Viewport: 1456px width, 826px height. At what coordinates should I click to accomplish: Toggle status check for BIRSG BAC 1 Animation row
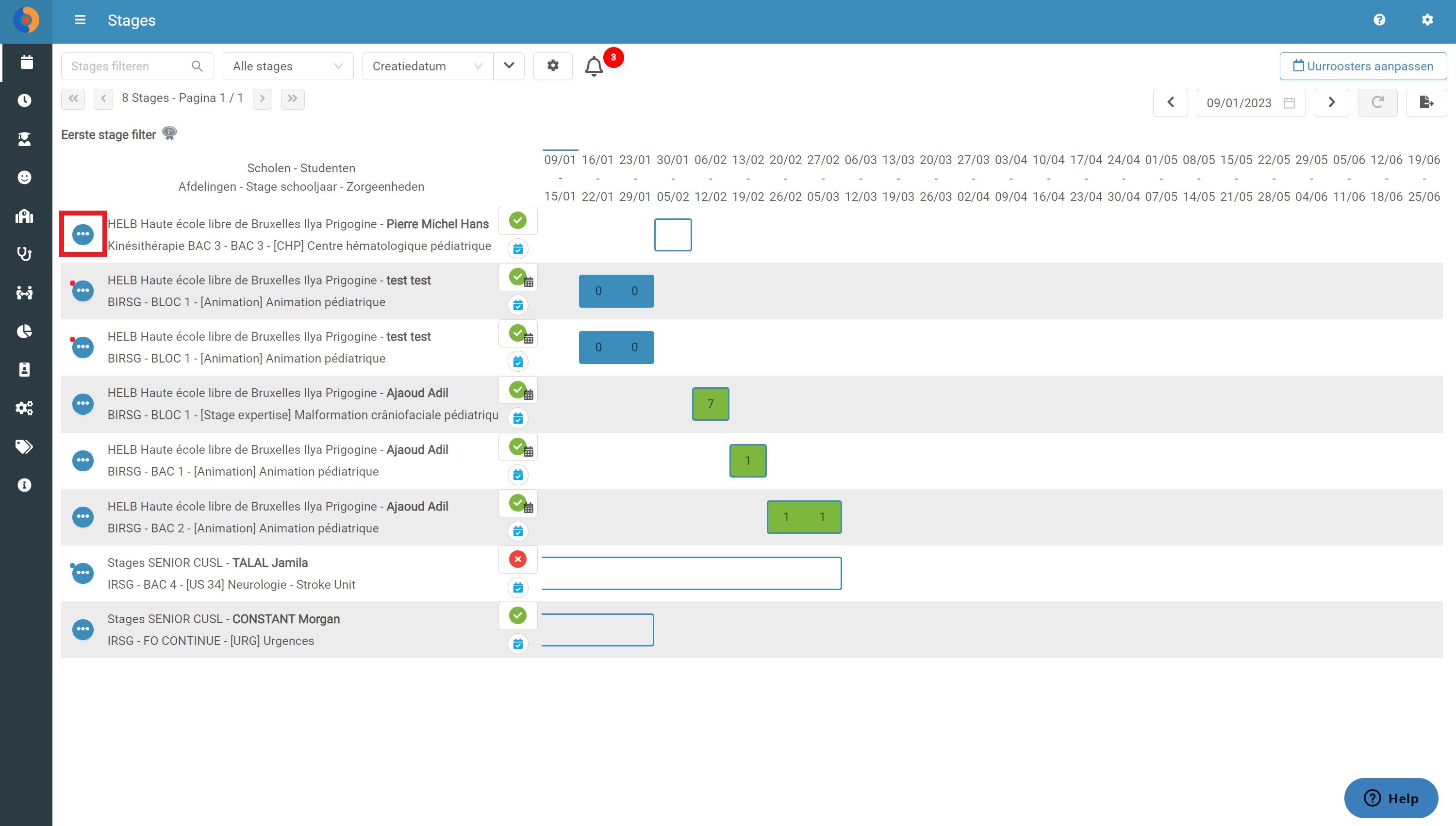click(x=518, y=447)
